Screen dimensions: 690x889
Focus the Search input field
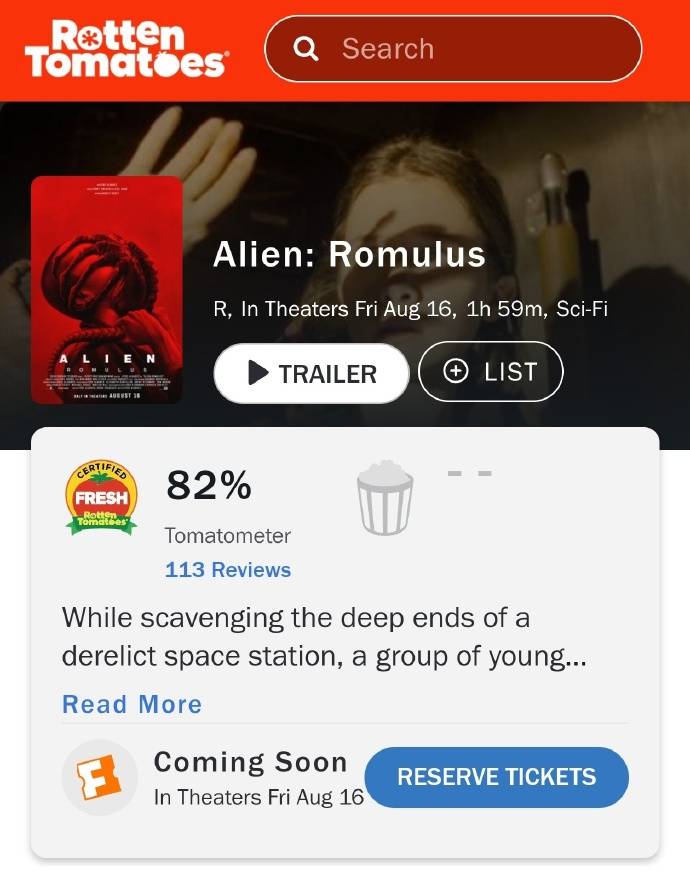(x=453, y=49)
